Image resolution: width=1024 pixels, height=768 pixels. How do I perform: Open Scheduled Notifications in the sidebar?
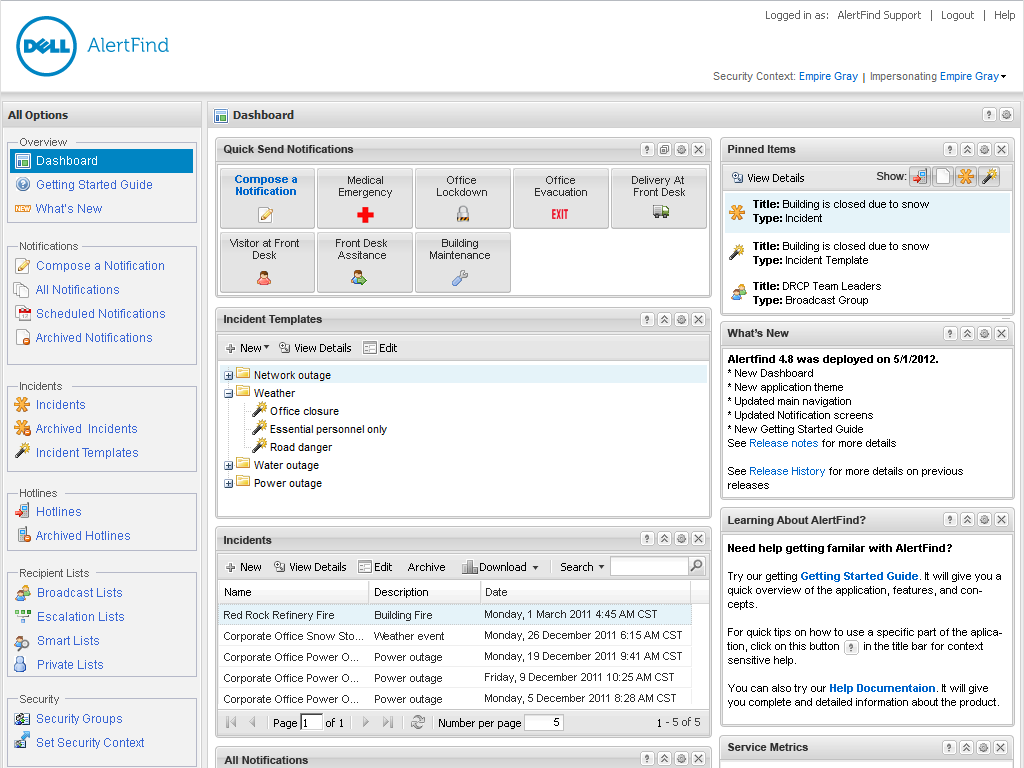[101, 313]
